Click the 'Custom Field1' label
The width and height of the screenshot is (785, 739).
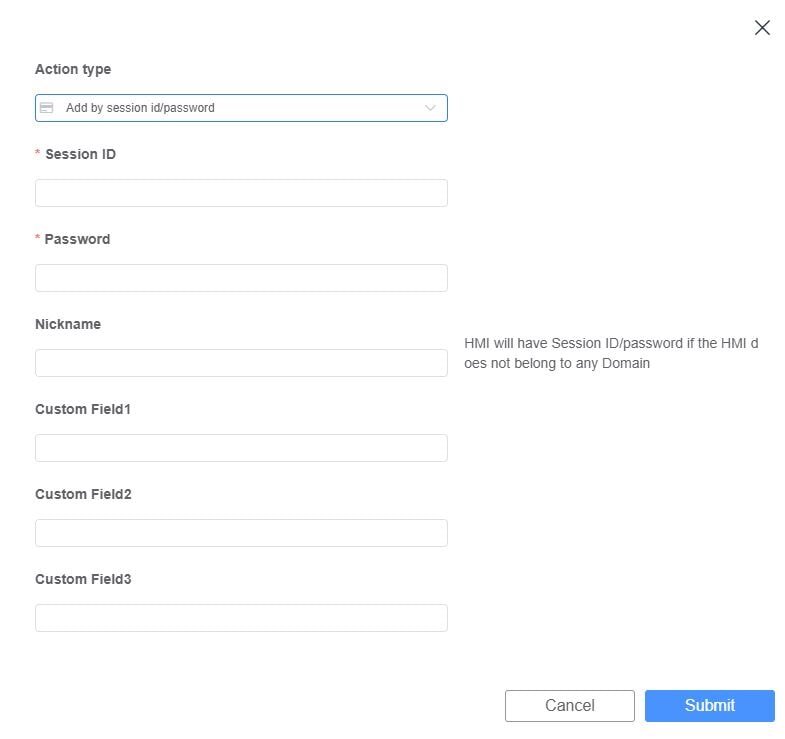[83, 409]
